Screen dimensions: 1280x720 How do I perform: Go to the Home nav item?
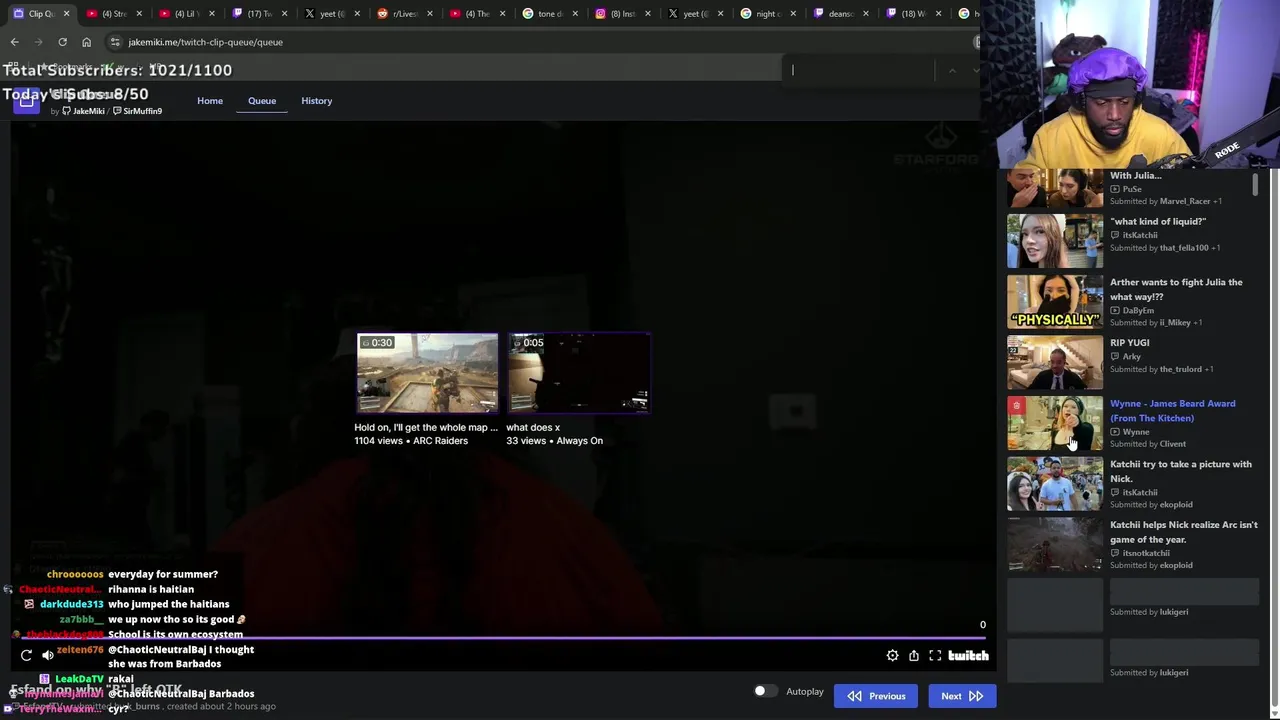210,101
